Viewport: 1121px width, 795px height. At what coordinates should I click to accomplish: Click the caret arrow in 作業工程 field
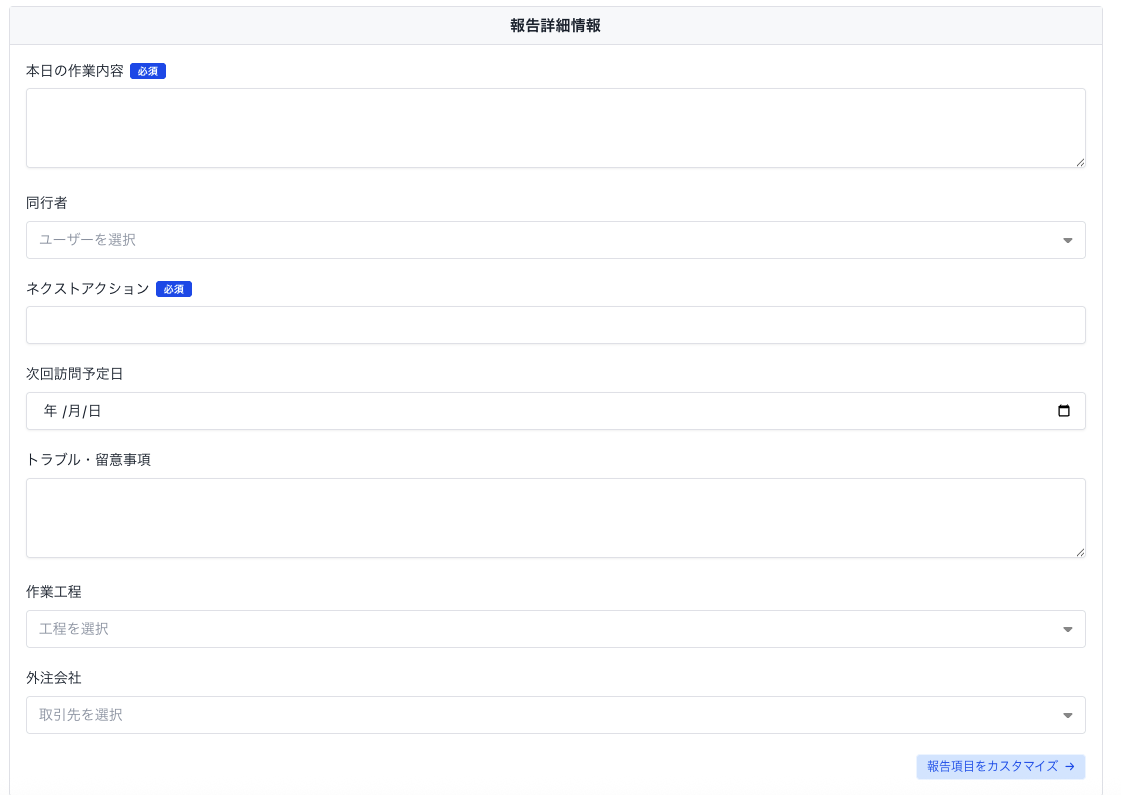[1067, 629]
